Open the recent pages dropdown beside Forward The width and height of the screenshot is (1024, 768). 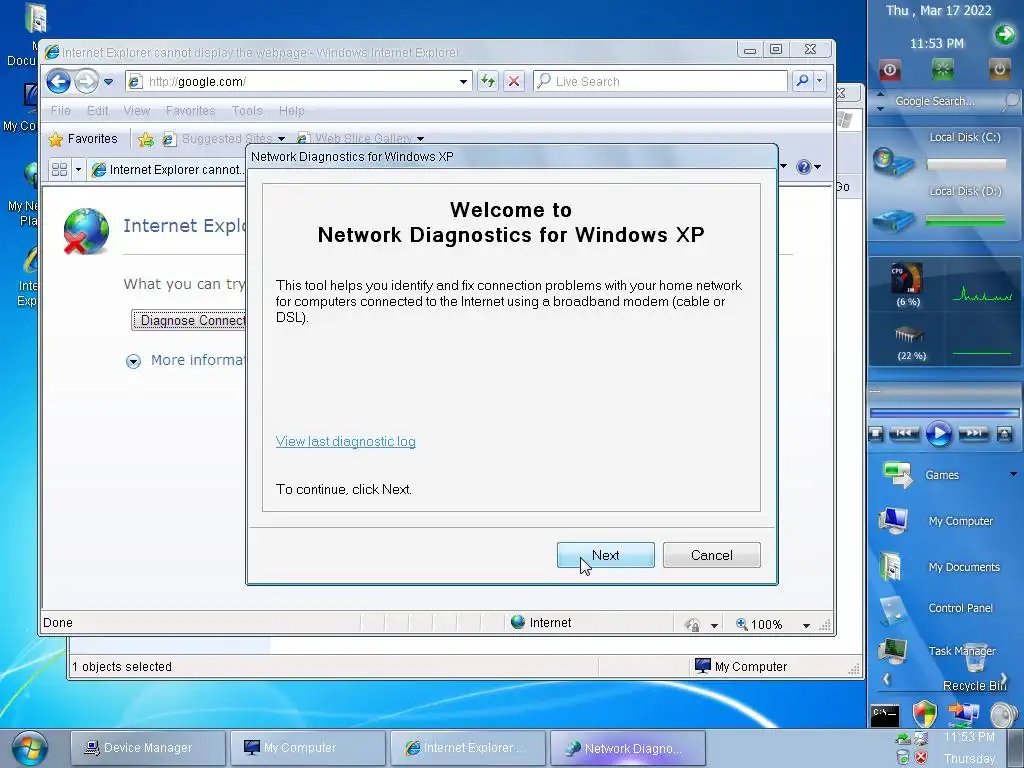click(x=108, y=82)
